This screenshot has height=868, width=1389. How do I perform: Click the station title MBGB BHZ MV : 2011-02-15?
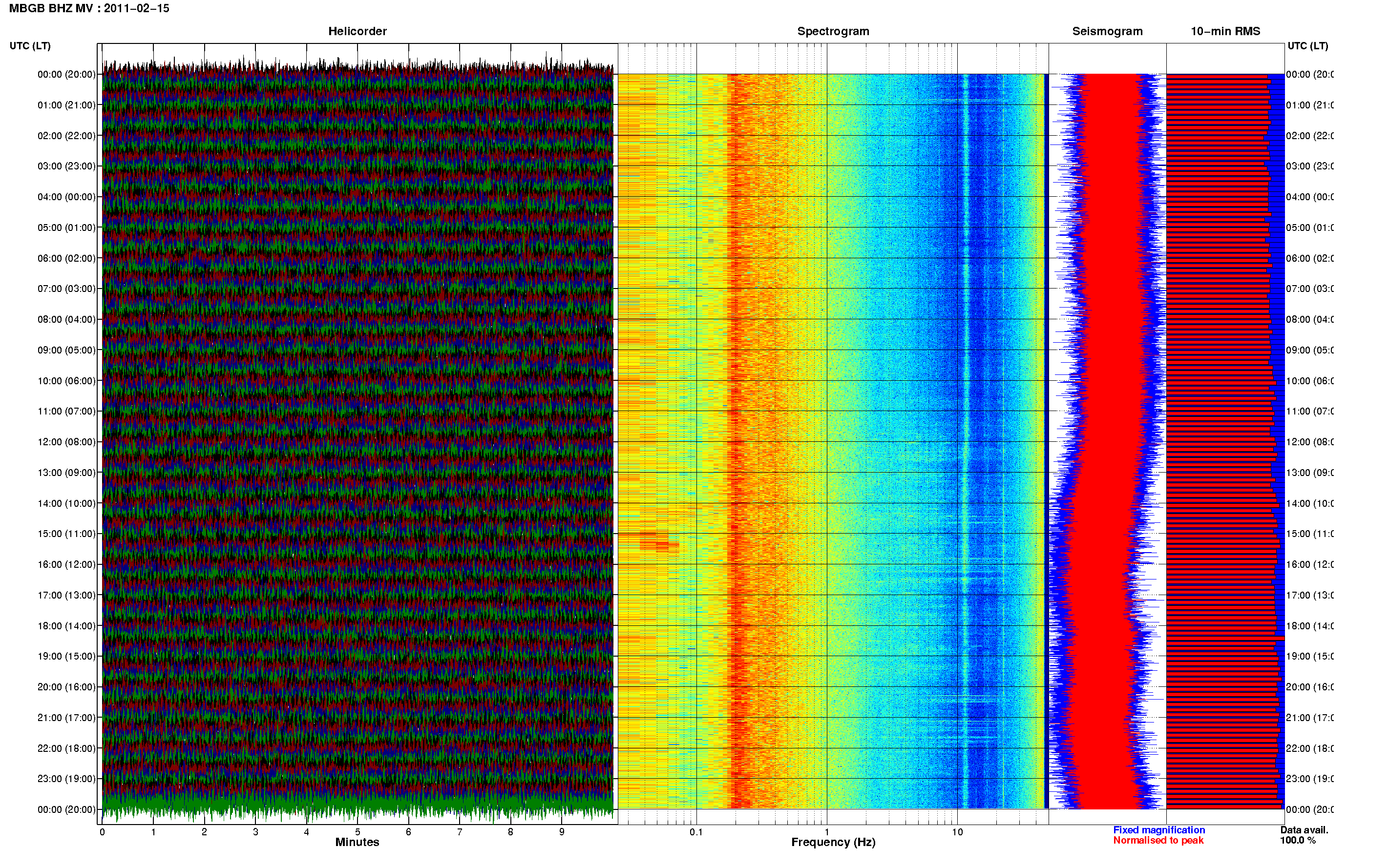tap(89, 8)
